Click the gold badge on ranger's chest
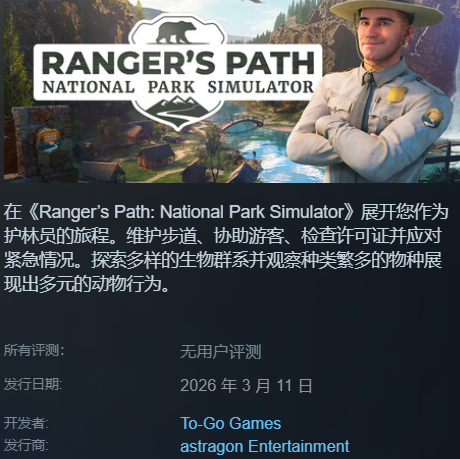This screenshot has height=459, width=460. (x=396, y=94)
